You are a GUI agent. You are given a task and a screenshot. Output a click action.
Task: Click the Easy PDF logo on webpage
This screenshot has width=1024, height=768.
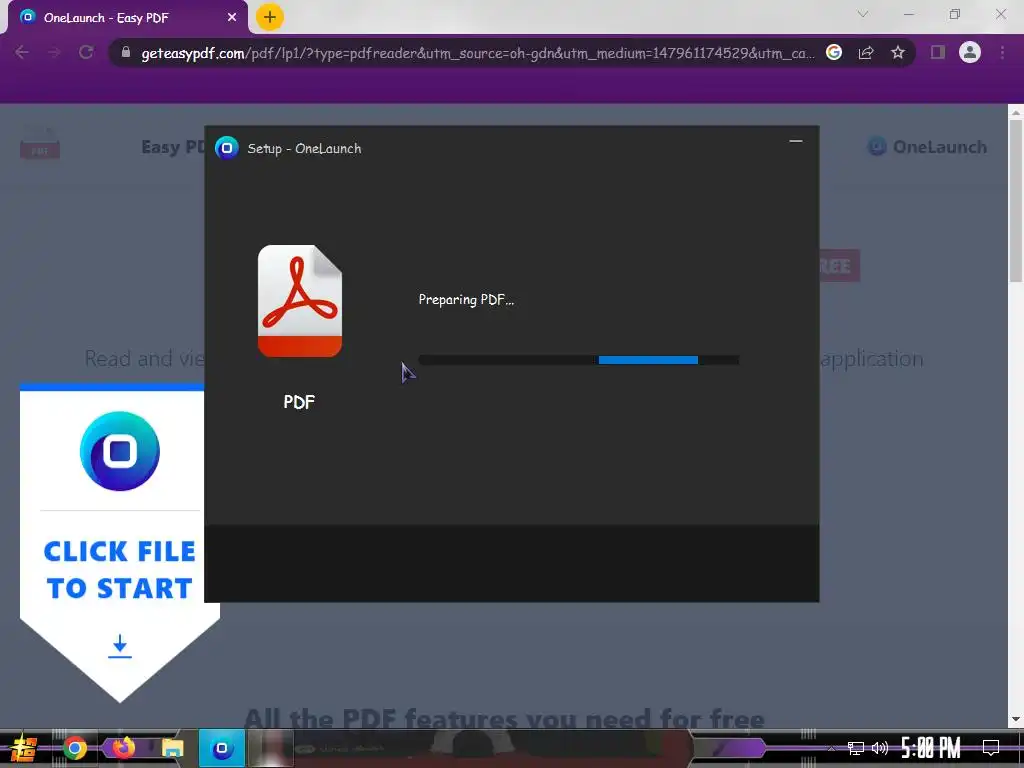40,144
